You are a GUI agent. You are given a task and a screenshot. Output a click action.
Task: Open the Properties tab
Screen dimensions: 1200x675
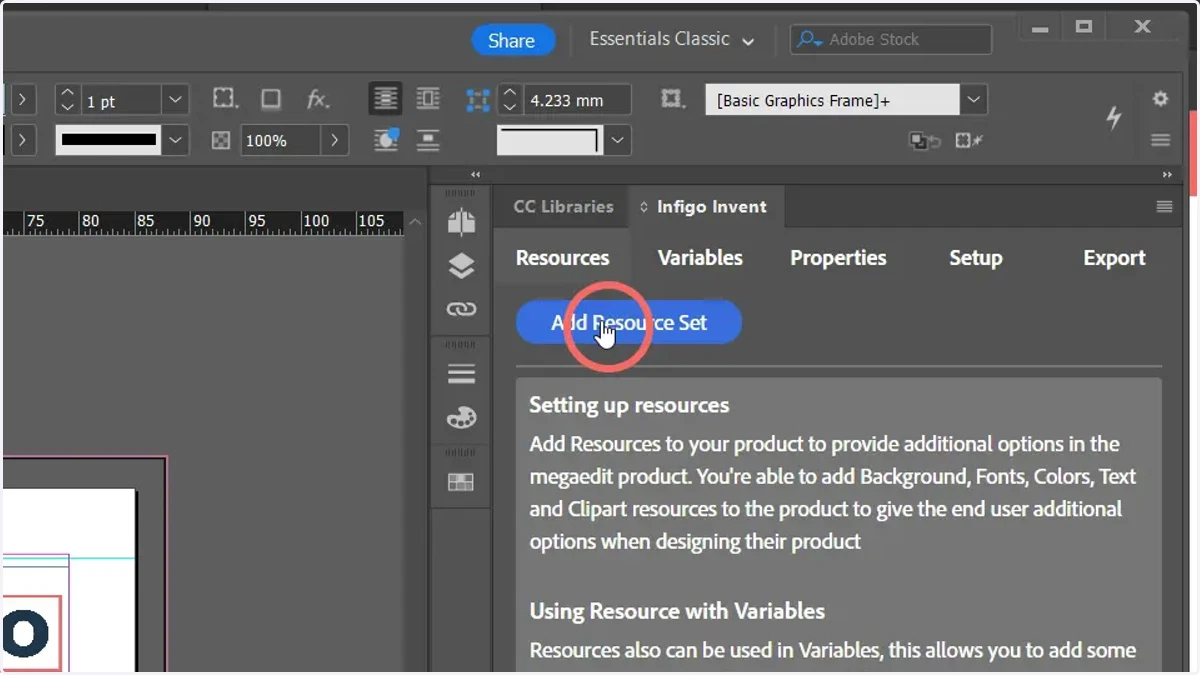(x=838, y=258)
